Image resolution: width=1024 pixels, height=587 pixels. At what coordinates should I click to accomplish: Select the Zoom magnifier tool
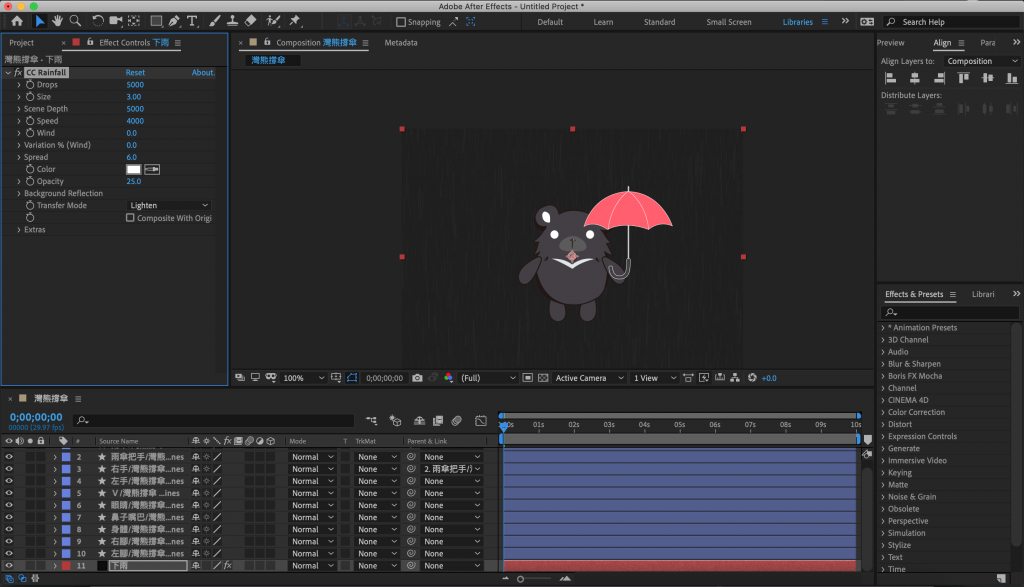click(x=75, y=21)
